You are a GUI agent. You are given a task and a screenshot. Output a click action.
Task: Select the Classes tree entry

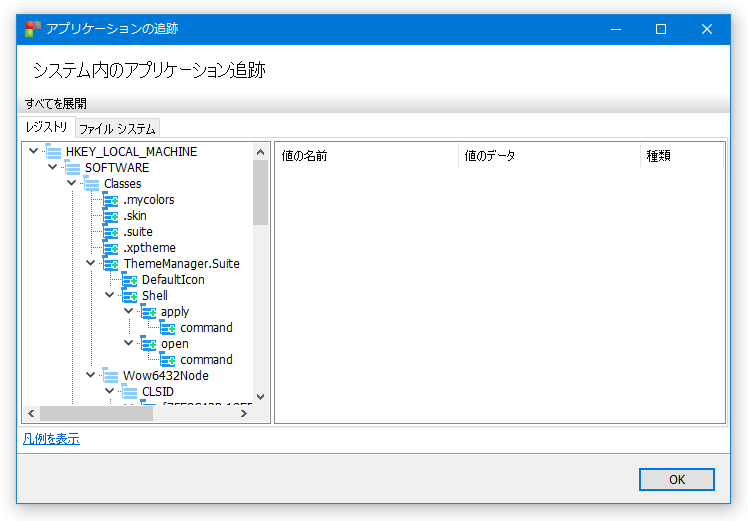[123, 184]
